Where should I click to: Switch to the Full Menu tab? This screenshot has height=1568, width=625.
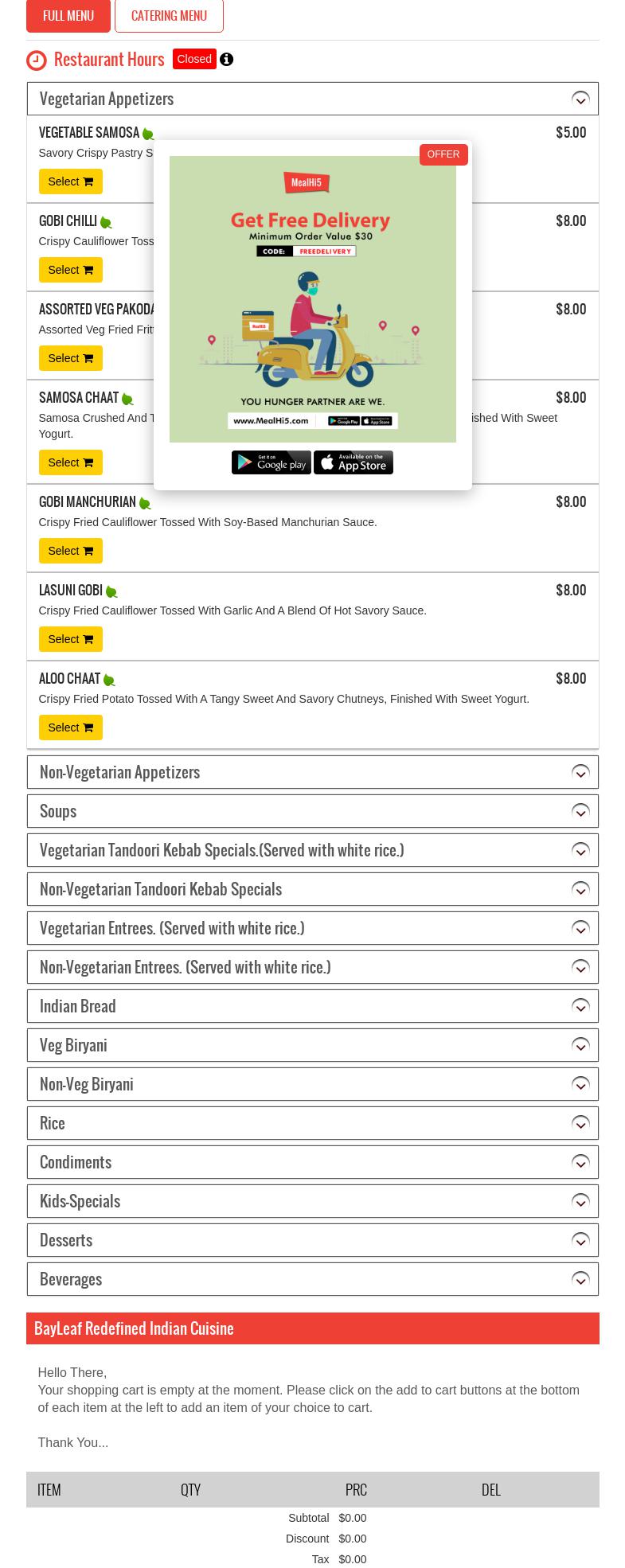[68, 16]
